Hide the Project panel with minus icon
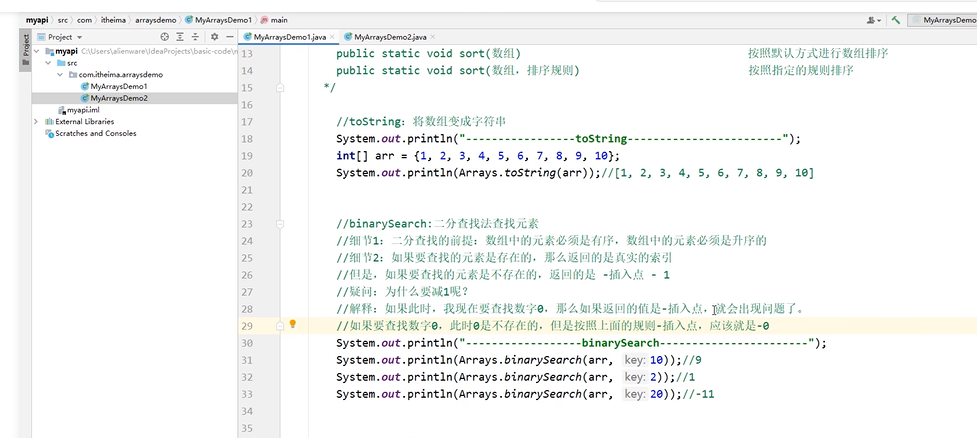The image size is (977, 438). [x=229, y=37]
